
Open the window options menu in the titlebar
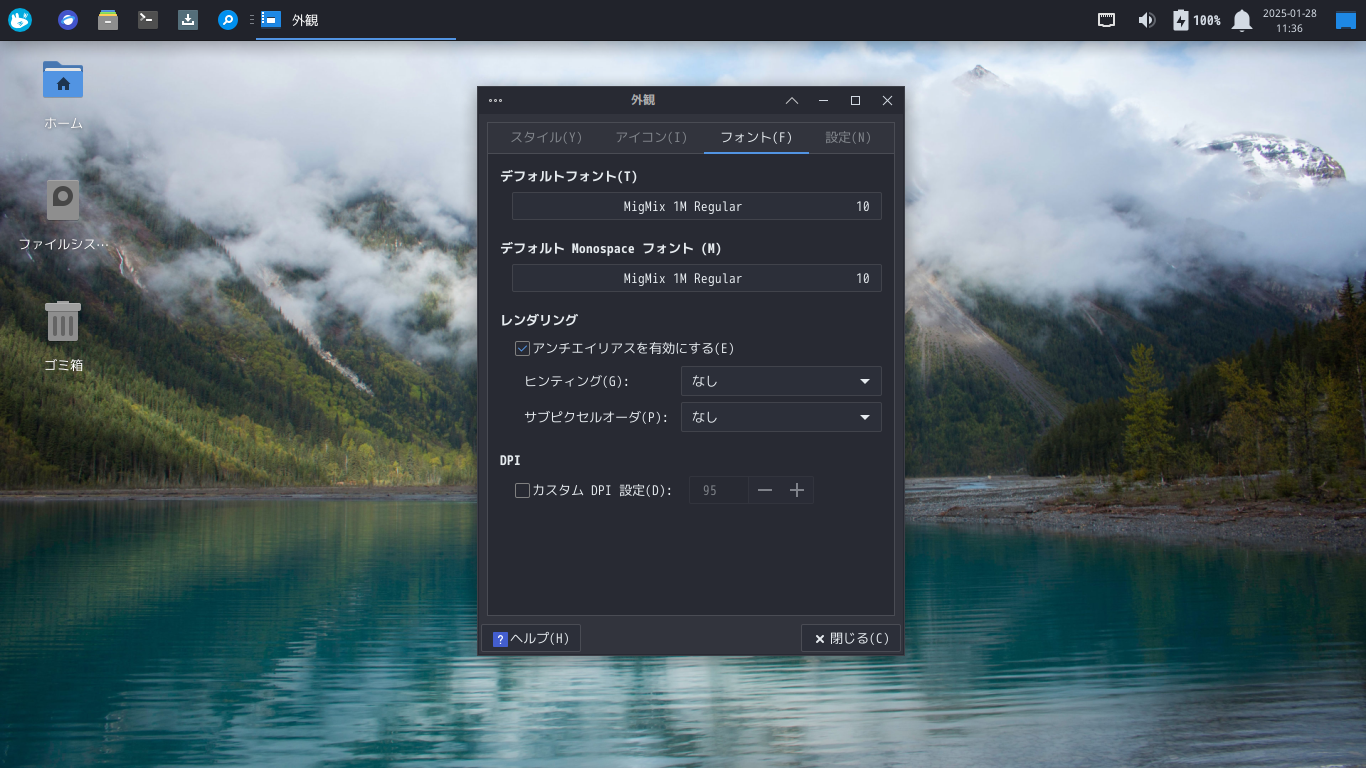pyautogui.click(x=495, y=100)
